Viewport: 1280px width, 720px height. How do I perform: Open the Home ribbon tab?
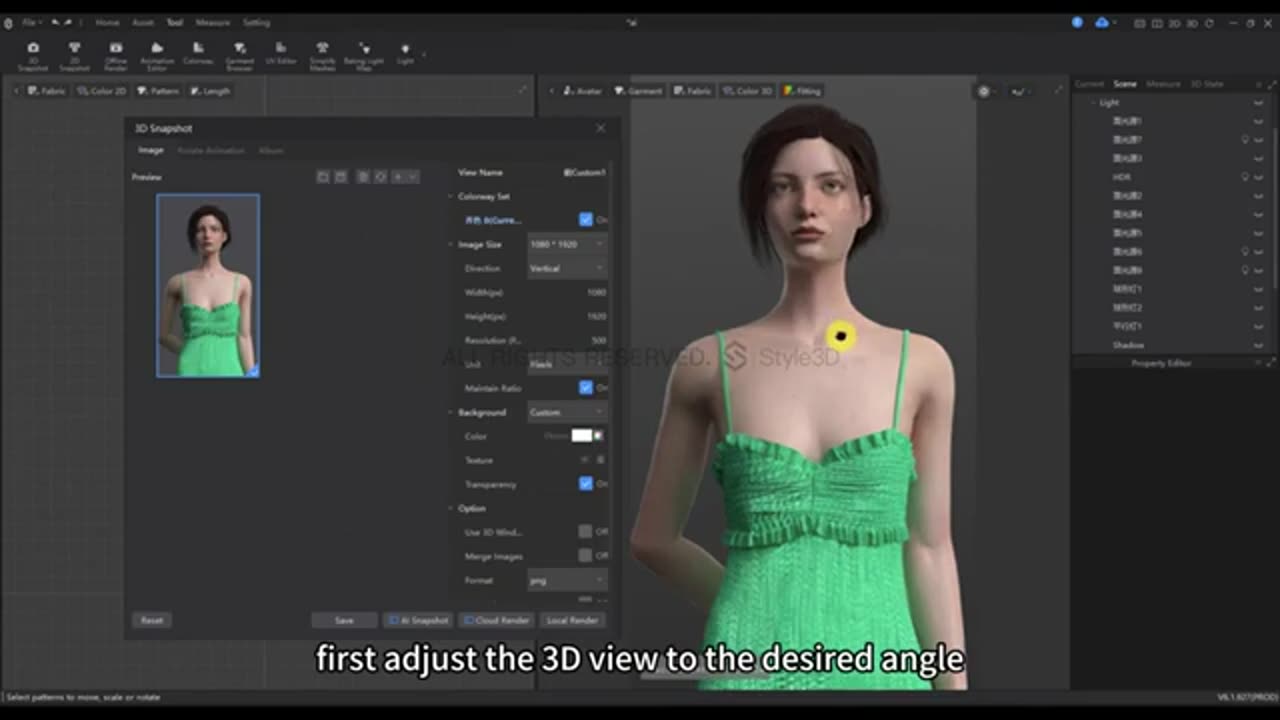tap(107, 22)
